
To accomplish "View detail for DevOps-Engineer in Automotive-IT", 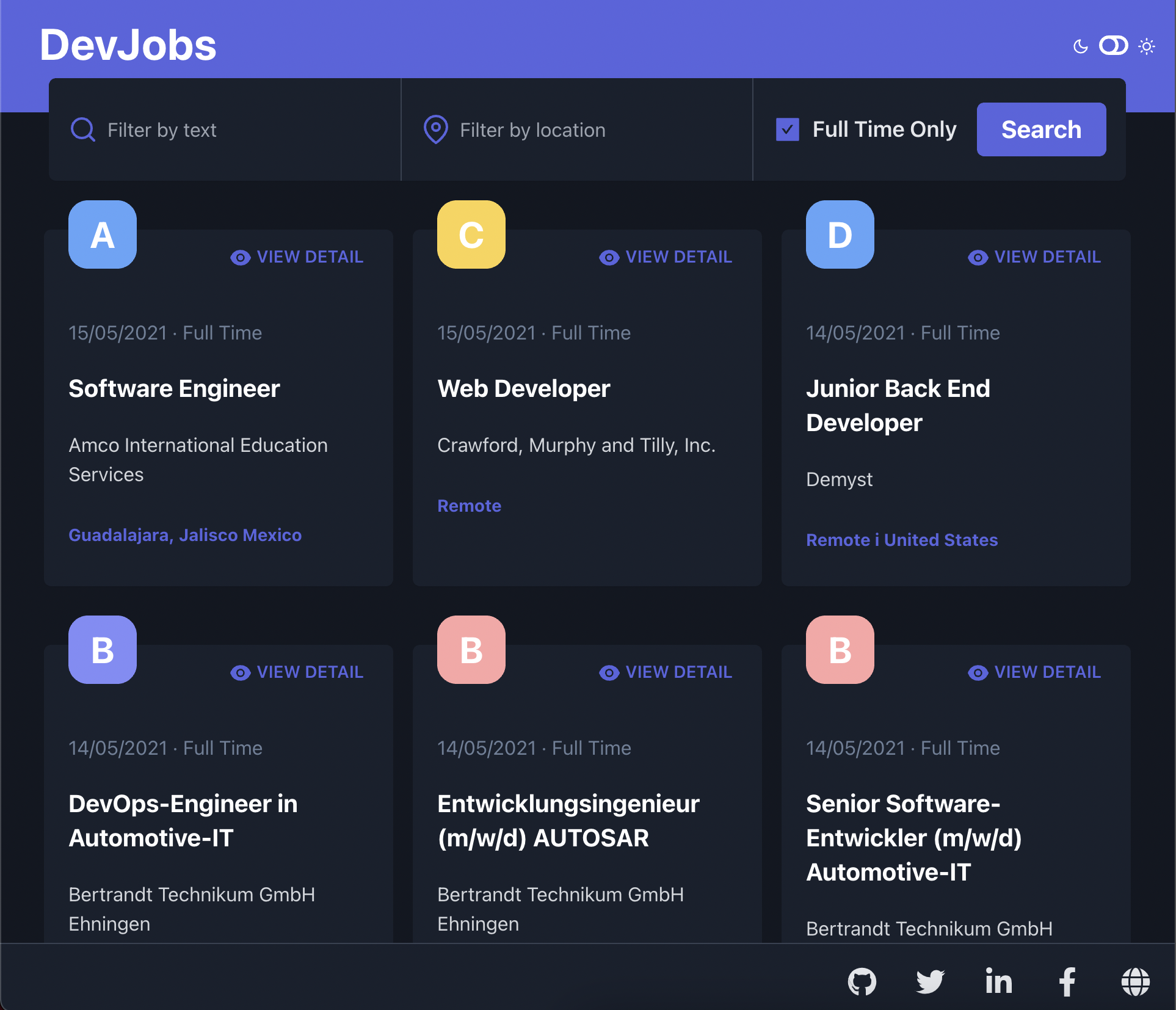I will tap(297, 672).
